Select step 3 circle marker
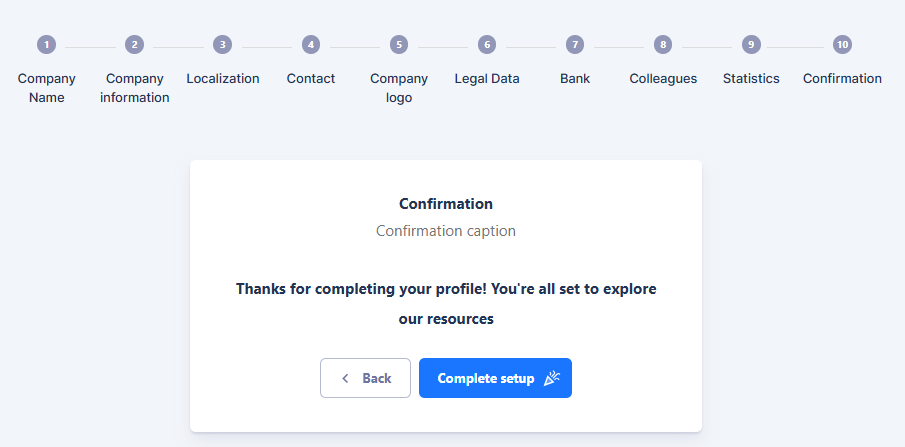 pos(223,45)
